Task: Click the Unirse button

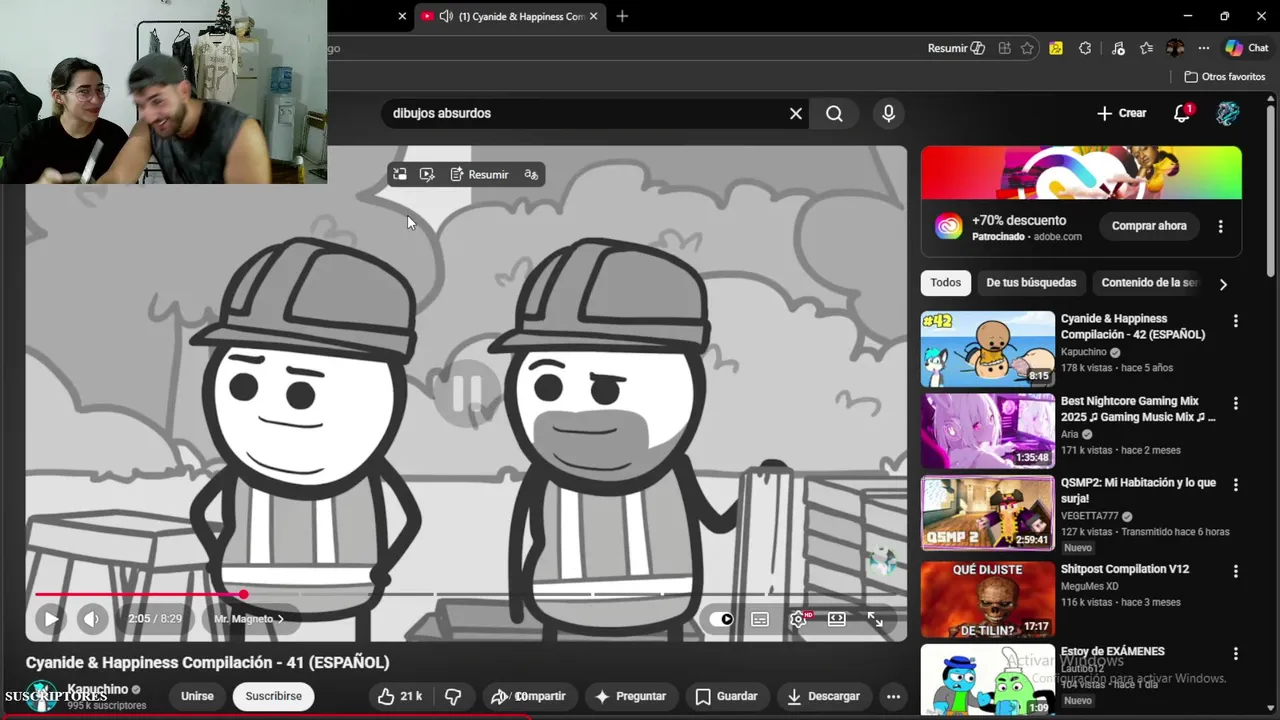Action: (197, 696)
